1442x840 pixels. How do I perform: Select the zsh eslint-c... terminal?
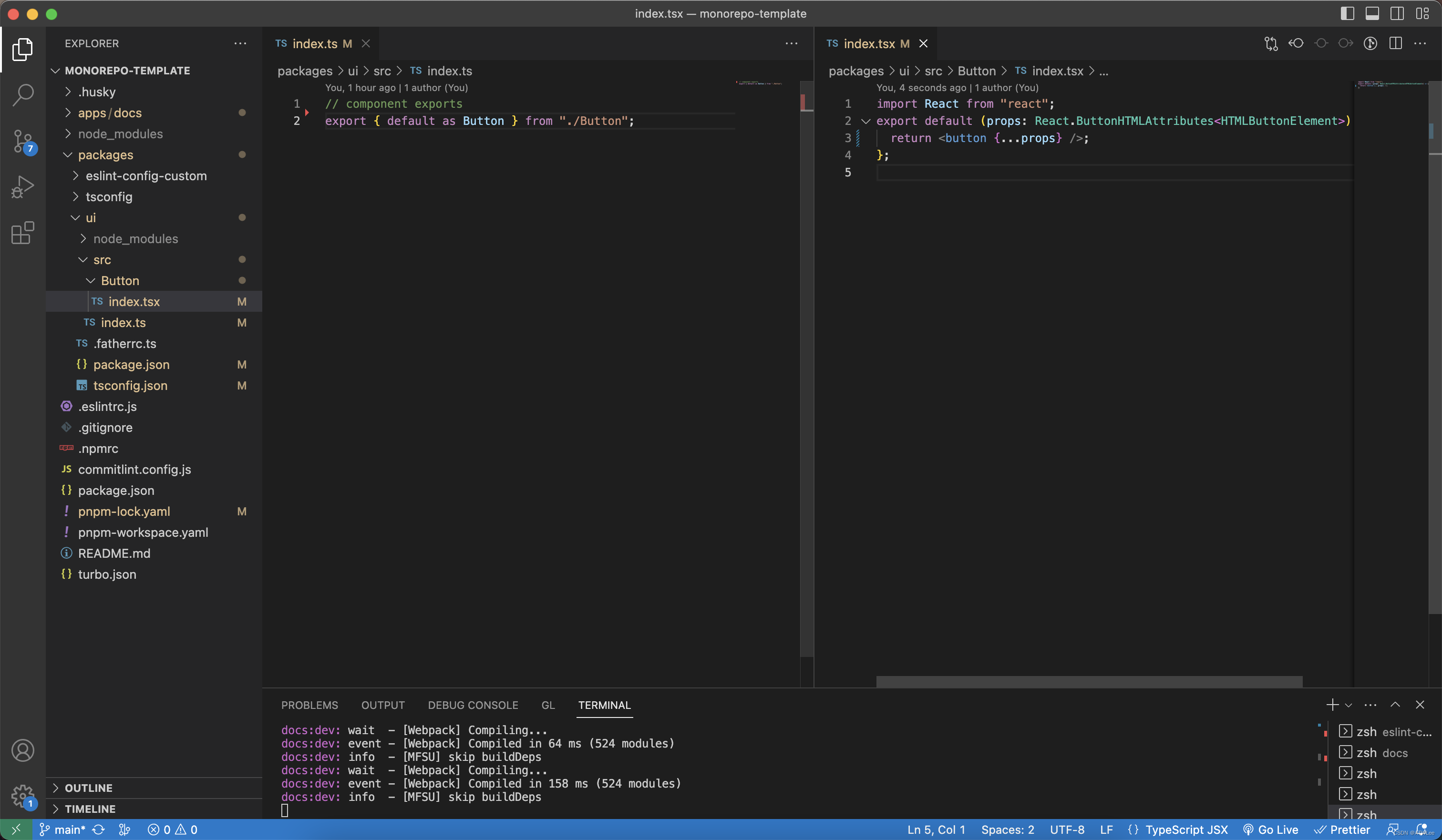coord(1385,731)
